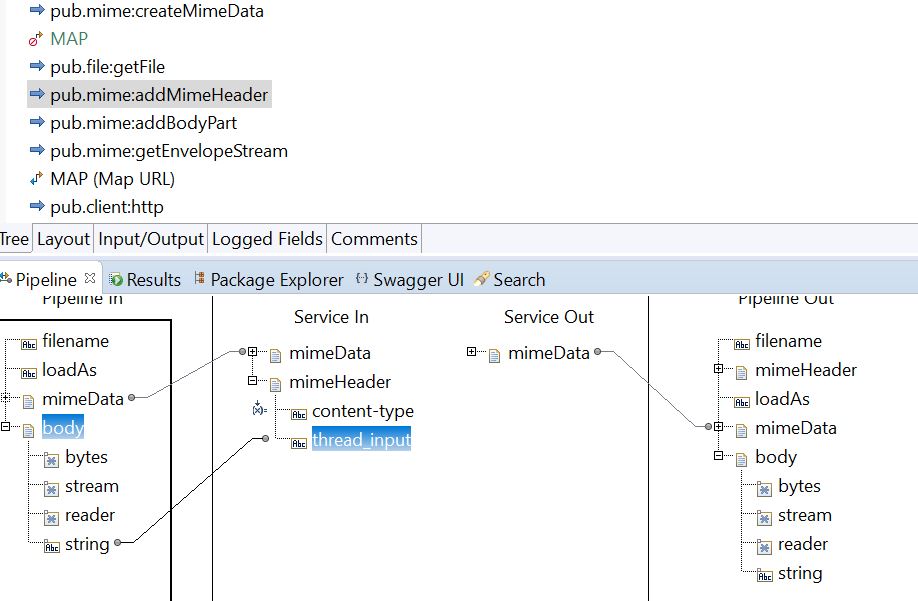The image size is (918, 601).
Task: Click the object icon beside stream in Pipeline Out
Action: (x=764, y=518)
